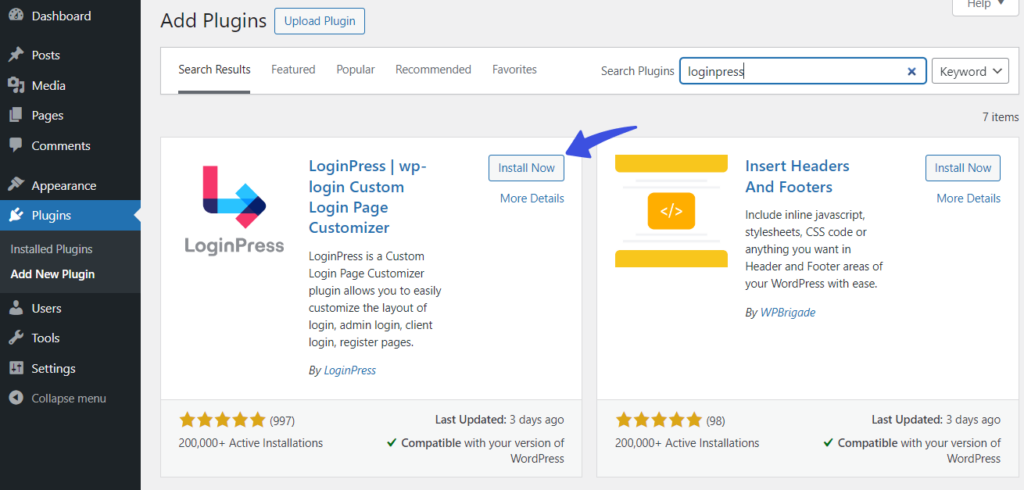
Task: Click Insert Headers And Footers star rating
Action: (x=659, y=419)
